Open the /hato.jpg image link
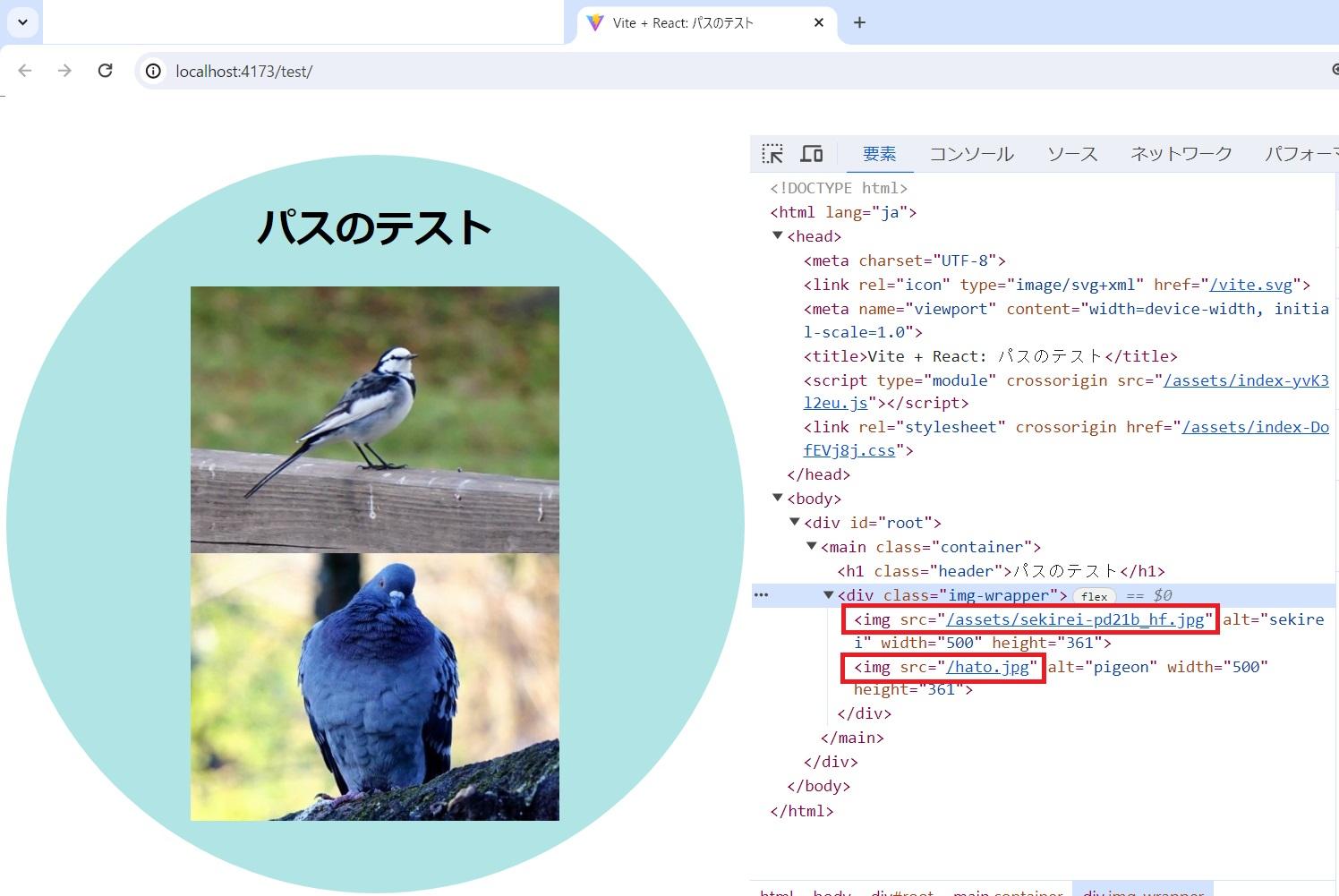This screenshot has width=1339, height=896. click(x=988, y=667)
